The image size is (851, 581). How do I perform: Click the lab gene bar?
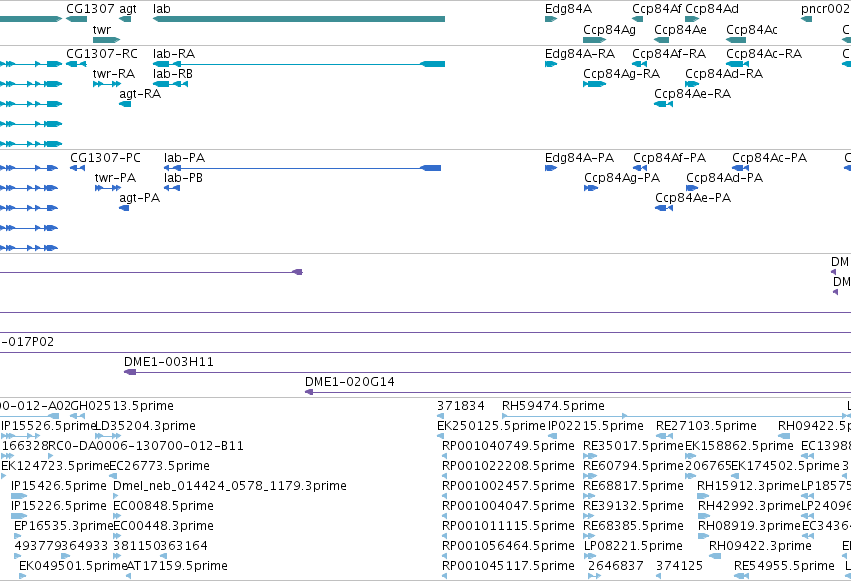tap(299, 19)
